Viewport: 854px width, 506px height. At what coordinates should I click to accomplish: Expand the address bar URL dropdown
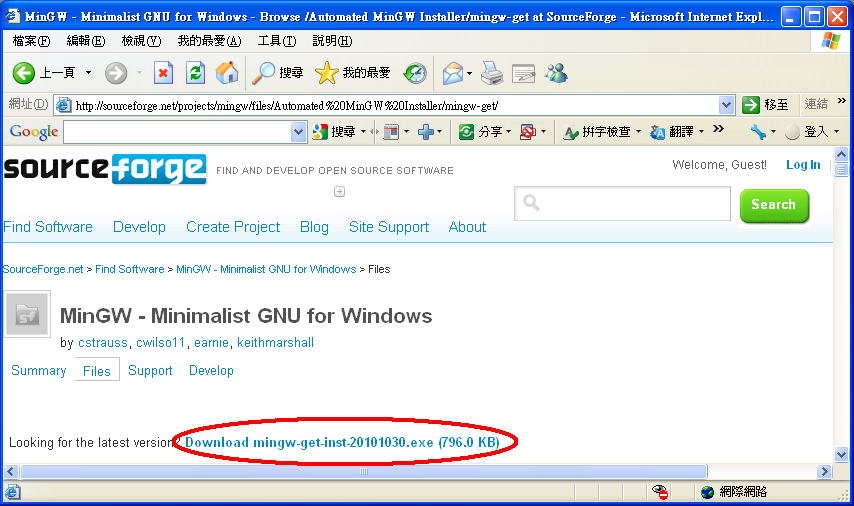pyautogui.click(x=726, y=105)
